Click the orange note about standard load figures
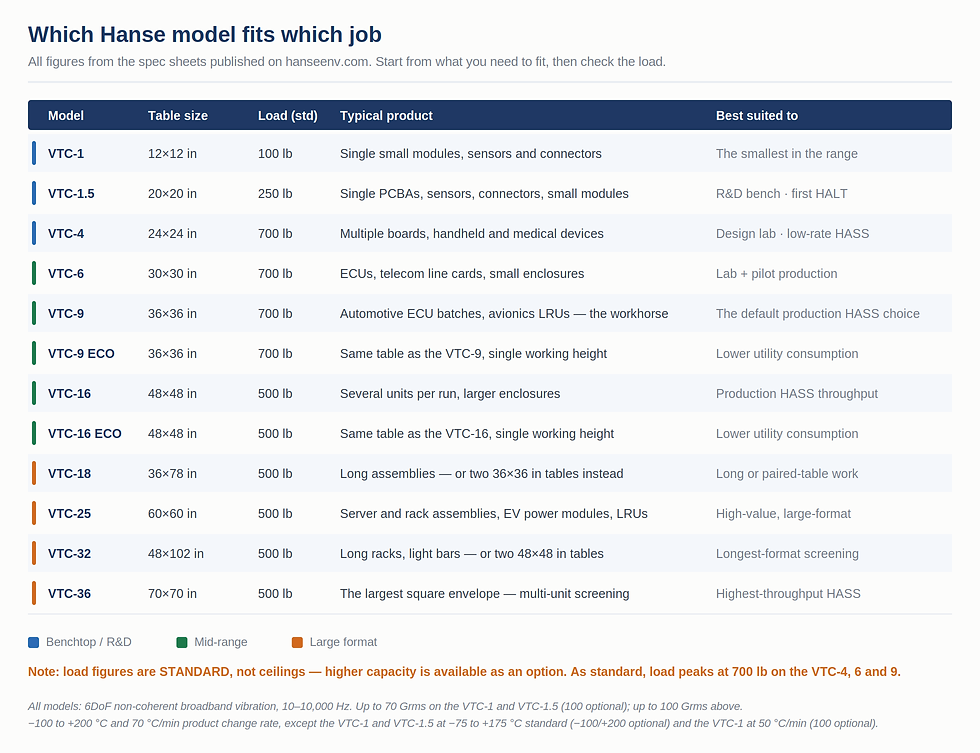The width and height of the screenshot is (980, 753). [x=464, y=672]
